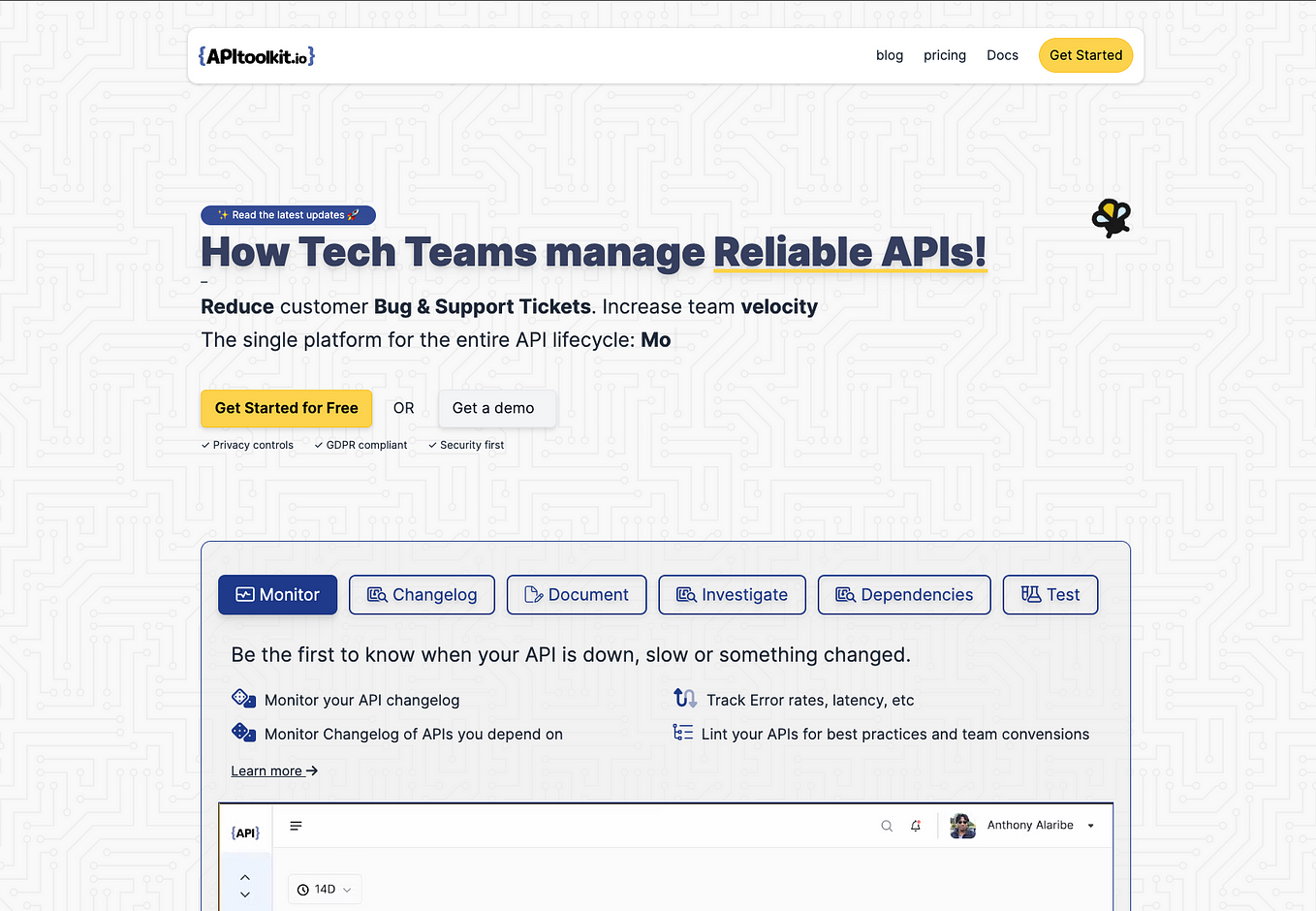Open the pricing menu item
Viewport: 1316px width, 911px height.
944,55
